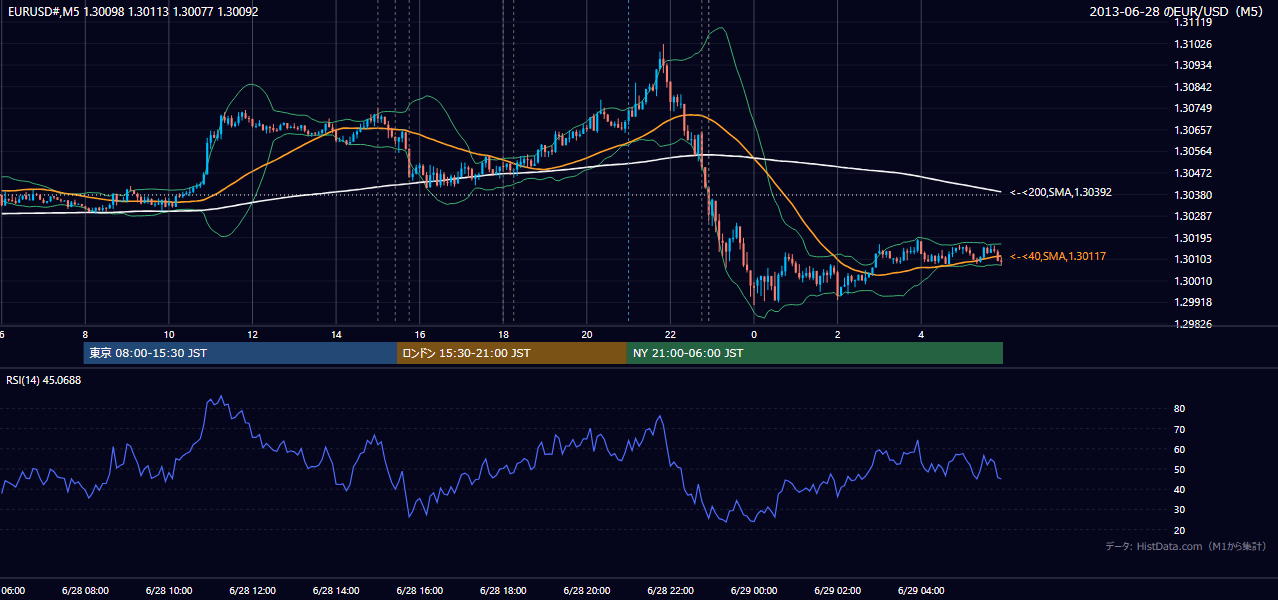Click RSI scale value 30
Image resolution: width=1278 pixels, height=600 pixels.
click(x=1180, y=510)
